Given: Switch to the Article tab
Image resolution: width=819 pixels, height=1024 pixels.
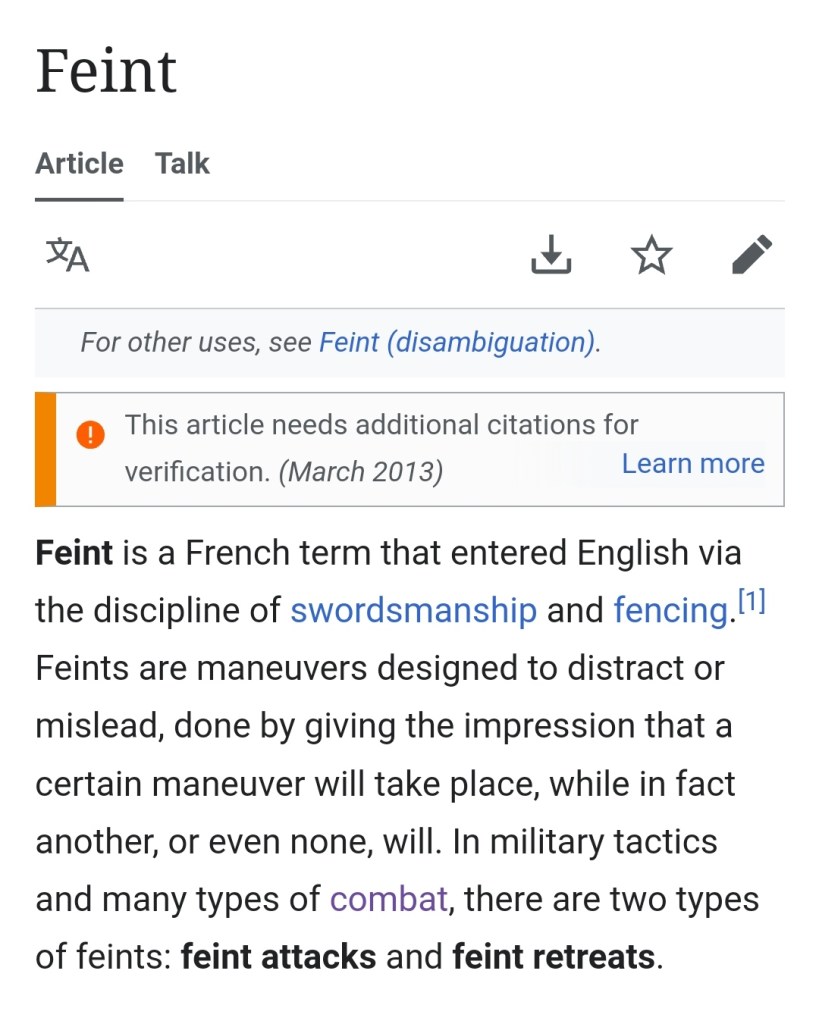Looking at the screenshot, I should pyautogui.click(x=79, y=164).
